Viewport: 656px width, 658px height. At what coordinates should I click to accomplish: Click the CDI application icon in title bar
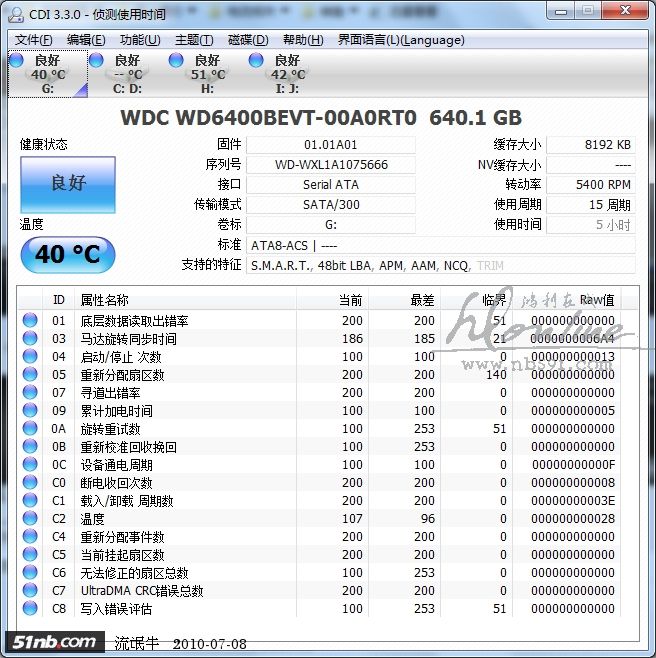tap(17, 12)
